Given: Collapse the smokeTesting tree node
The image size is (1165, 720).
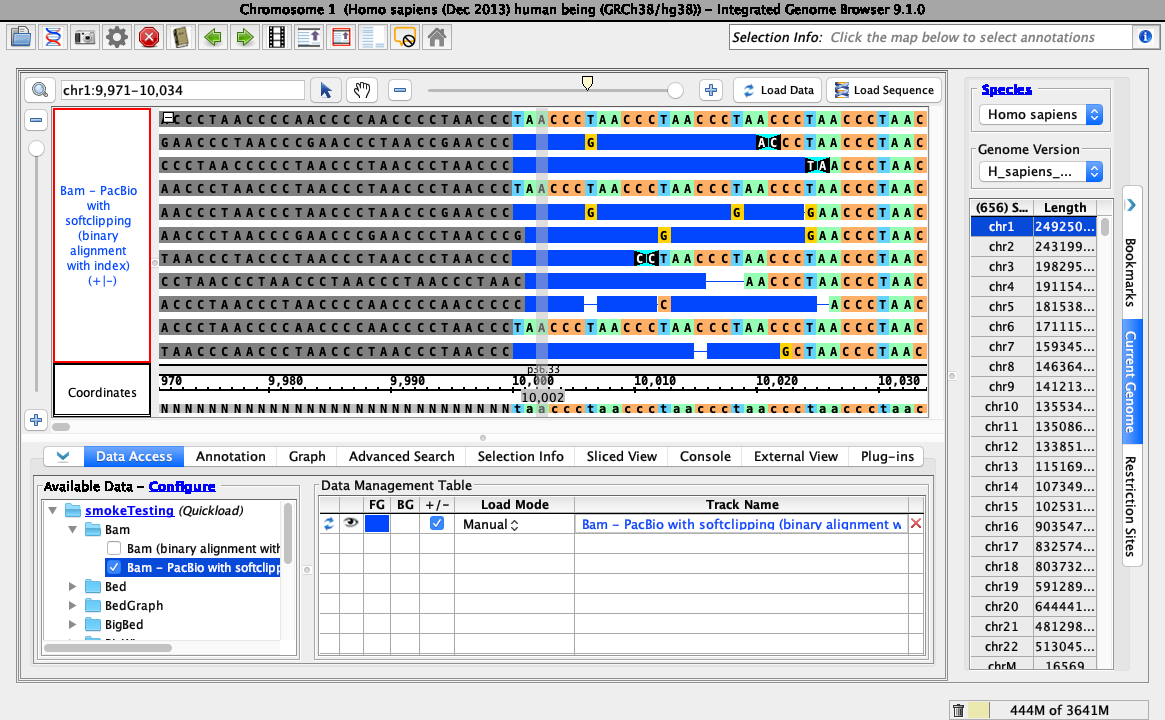Looking at the screenshot, I should pos(53,510).
